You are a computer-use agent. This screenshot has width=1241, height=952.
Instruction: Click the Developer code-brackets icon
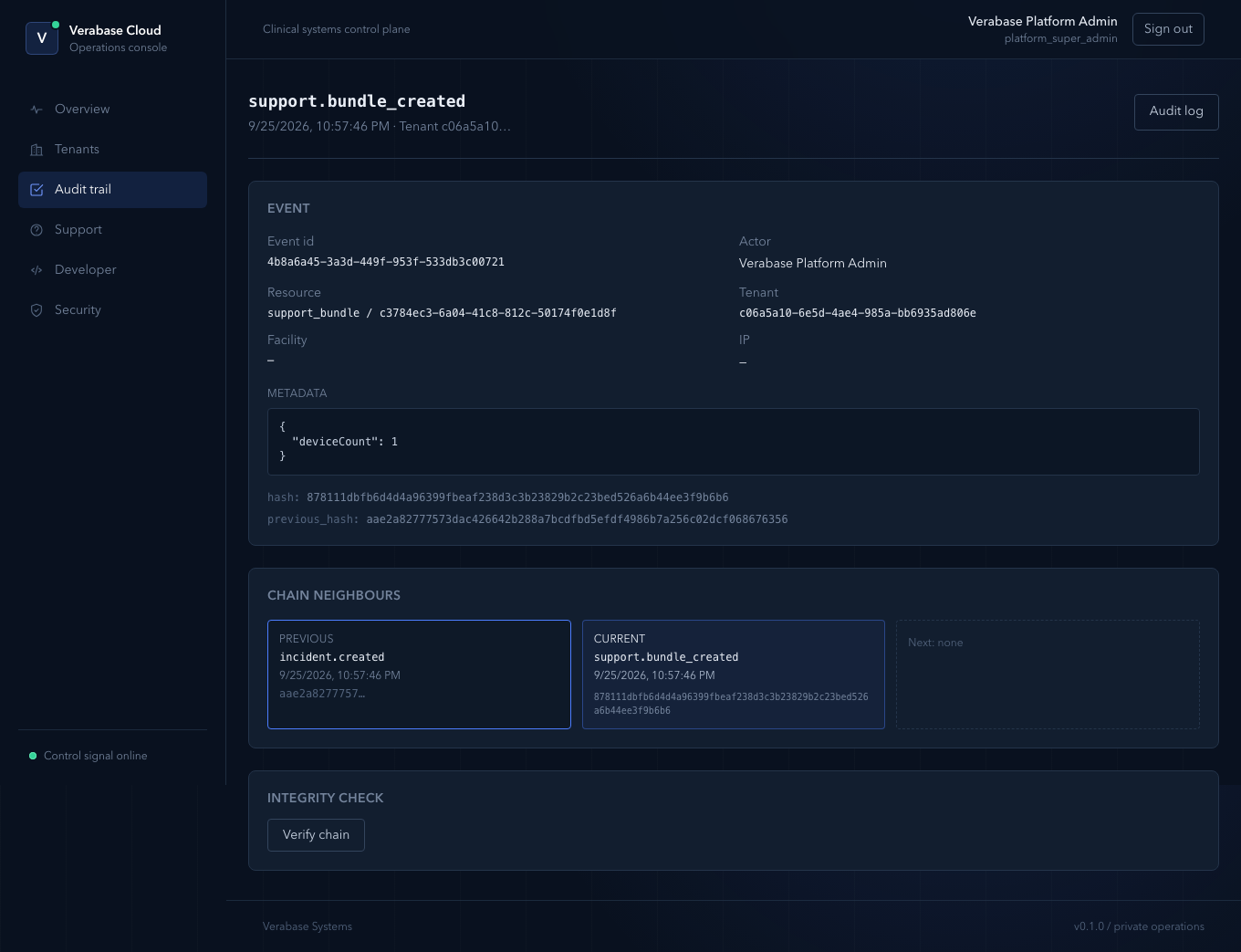coord(36,270)
